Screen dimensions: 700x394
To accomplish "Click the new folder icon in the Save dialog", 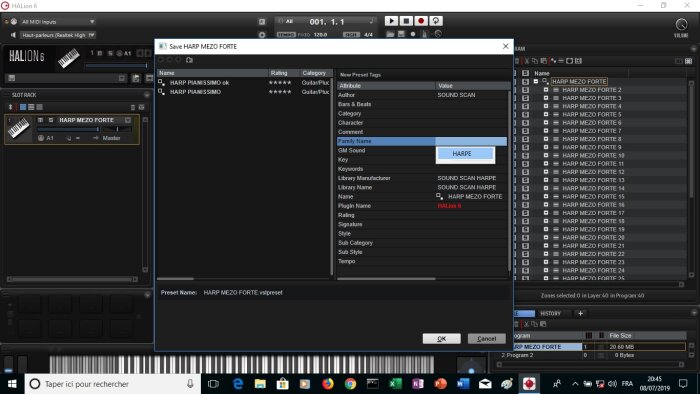I will (x=189, y=60).
